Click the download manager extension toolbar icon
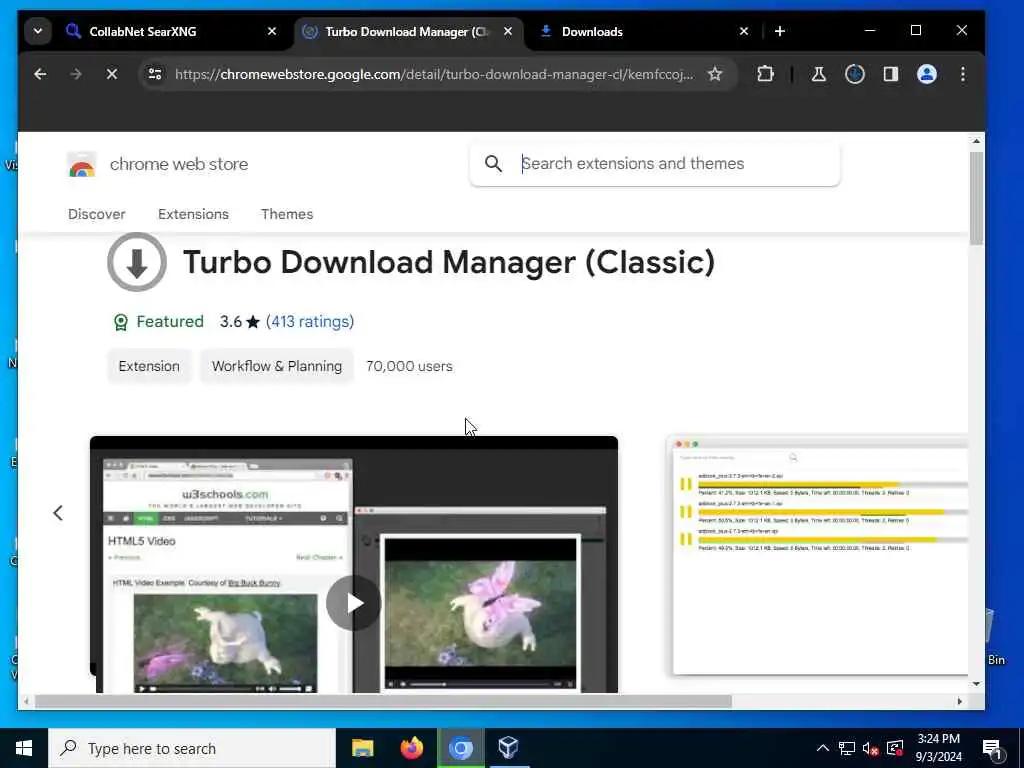1024x768 pixels. click(855, 74)
